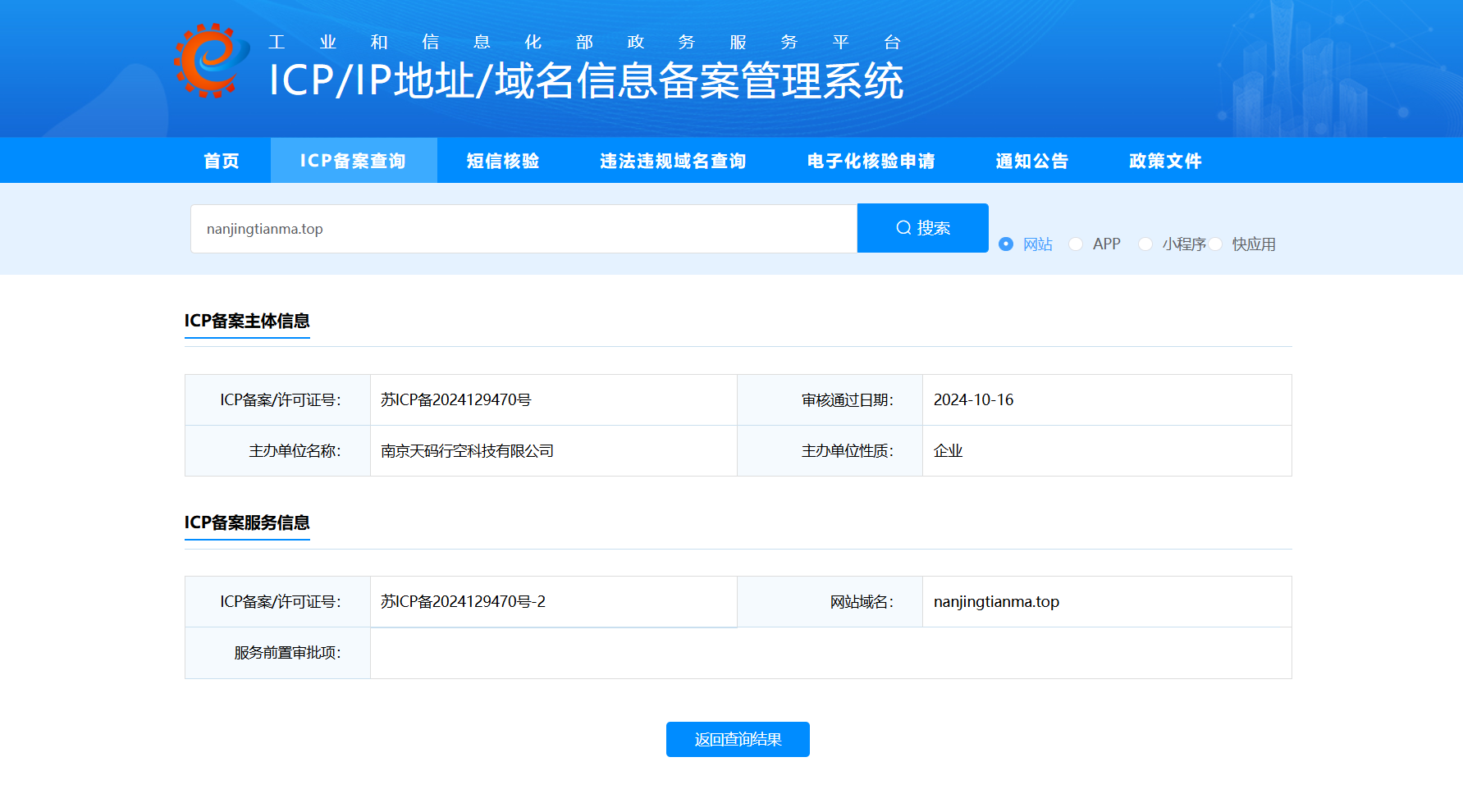Open the 首页 navigation tab
The height and width of the screenshot is (812, 1463).
222,161
